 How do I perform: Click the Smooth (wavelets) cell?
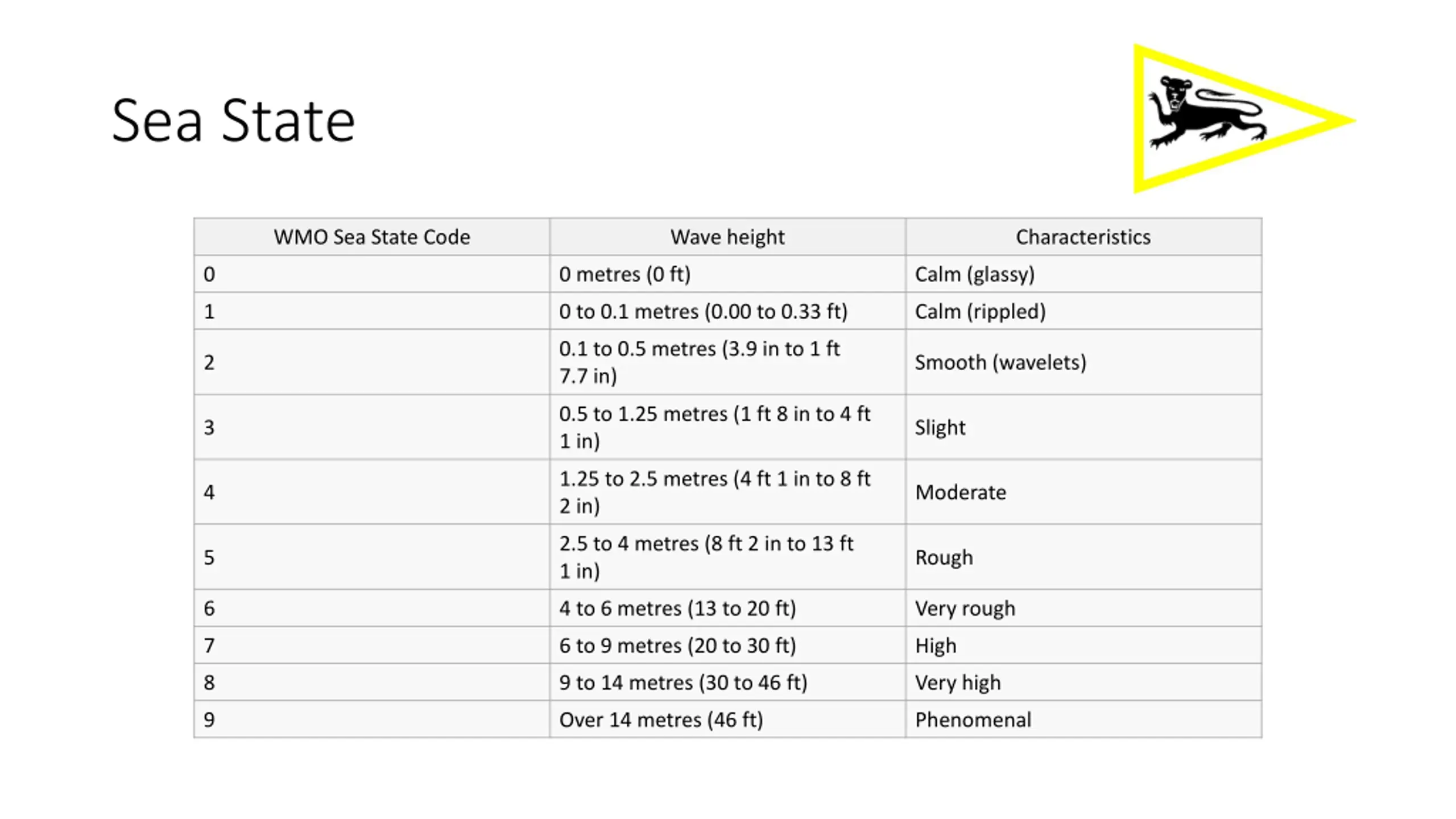(x=1083, y=362)
